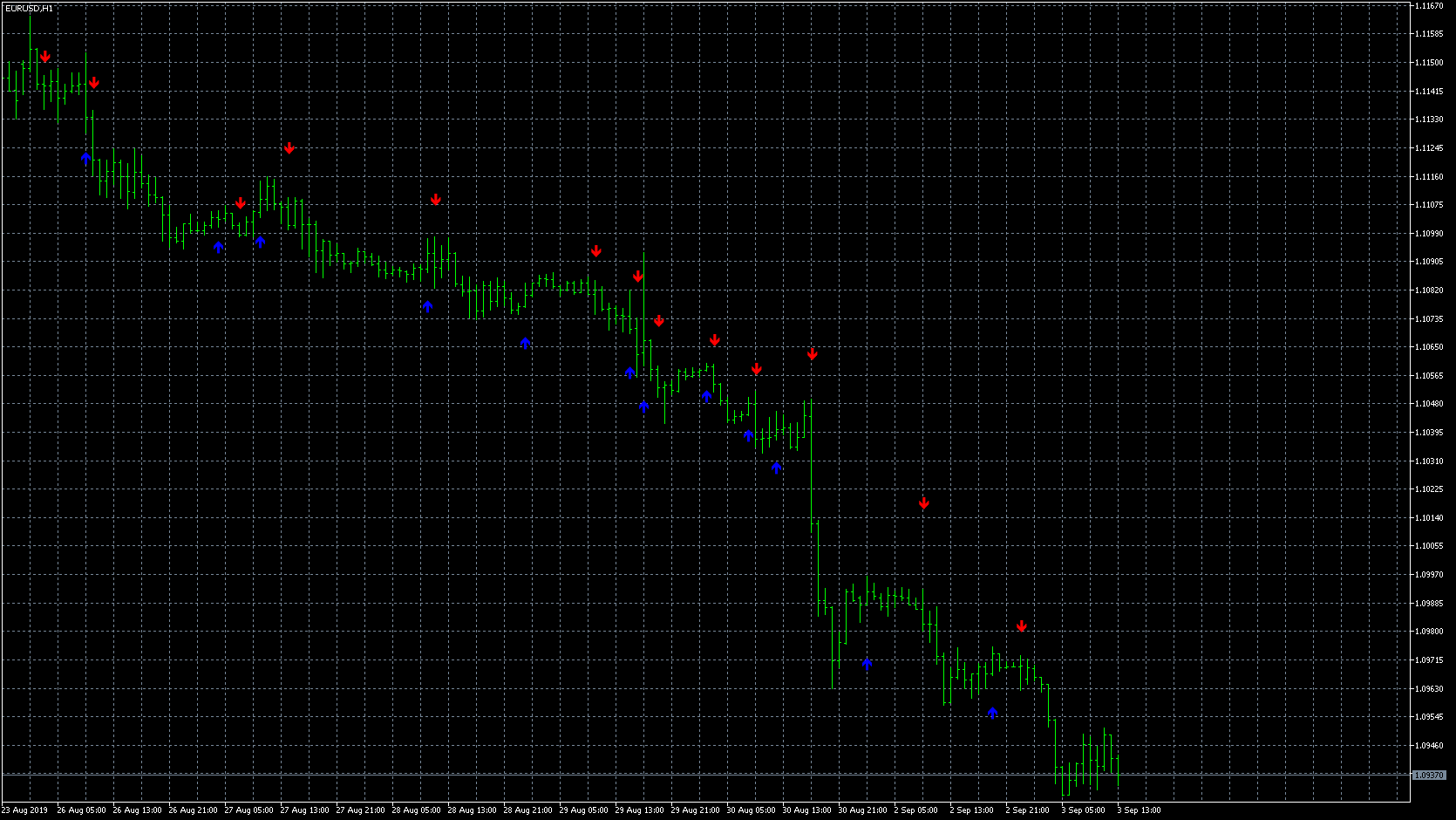The image size is (1456, 820).
Task: Select the highlighted current price 1.09370 label
Action: (x=1429, y=775)
